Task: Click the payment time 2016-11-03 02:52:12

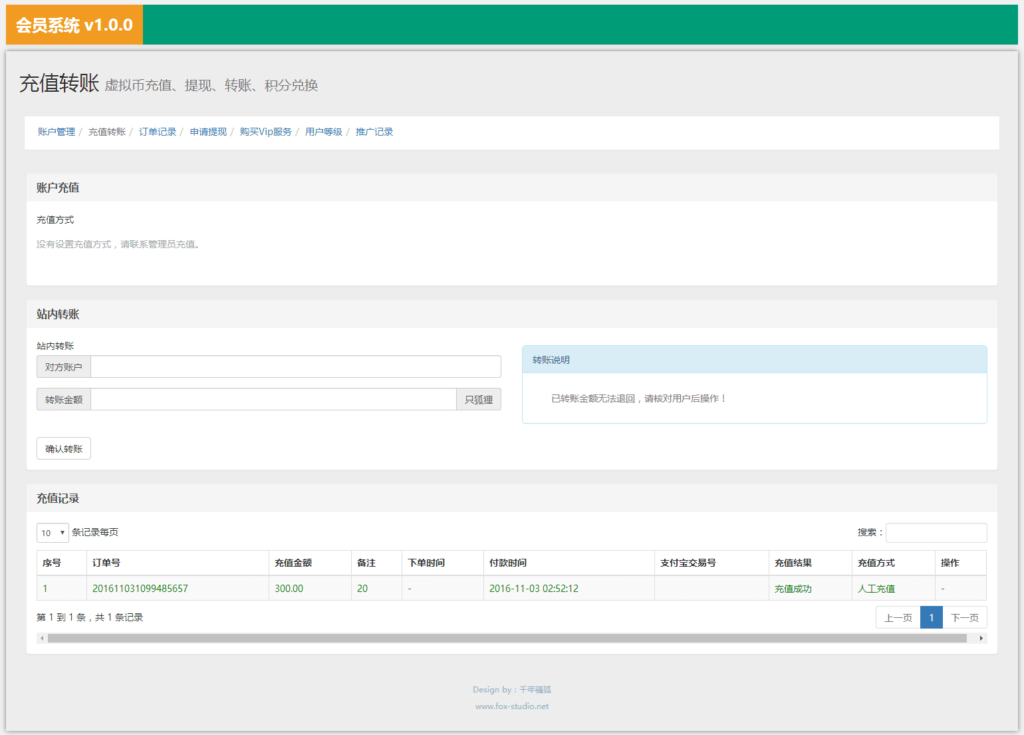Action: [534, 589]
